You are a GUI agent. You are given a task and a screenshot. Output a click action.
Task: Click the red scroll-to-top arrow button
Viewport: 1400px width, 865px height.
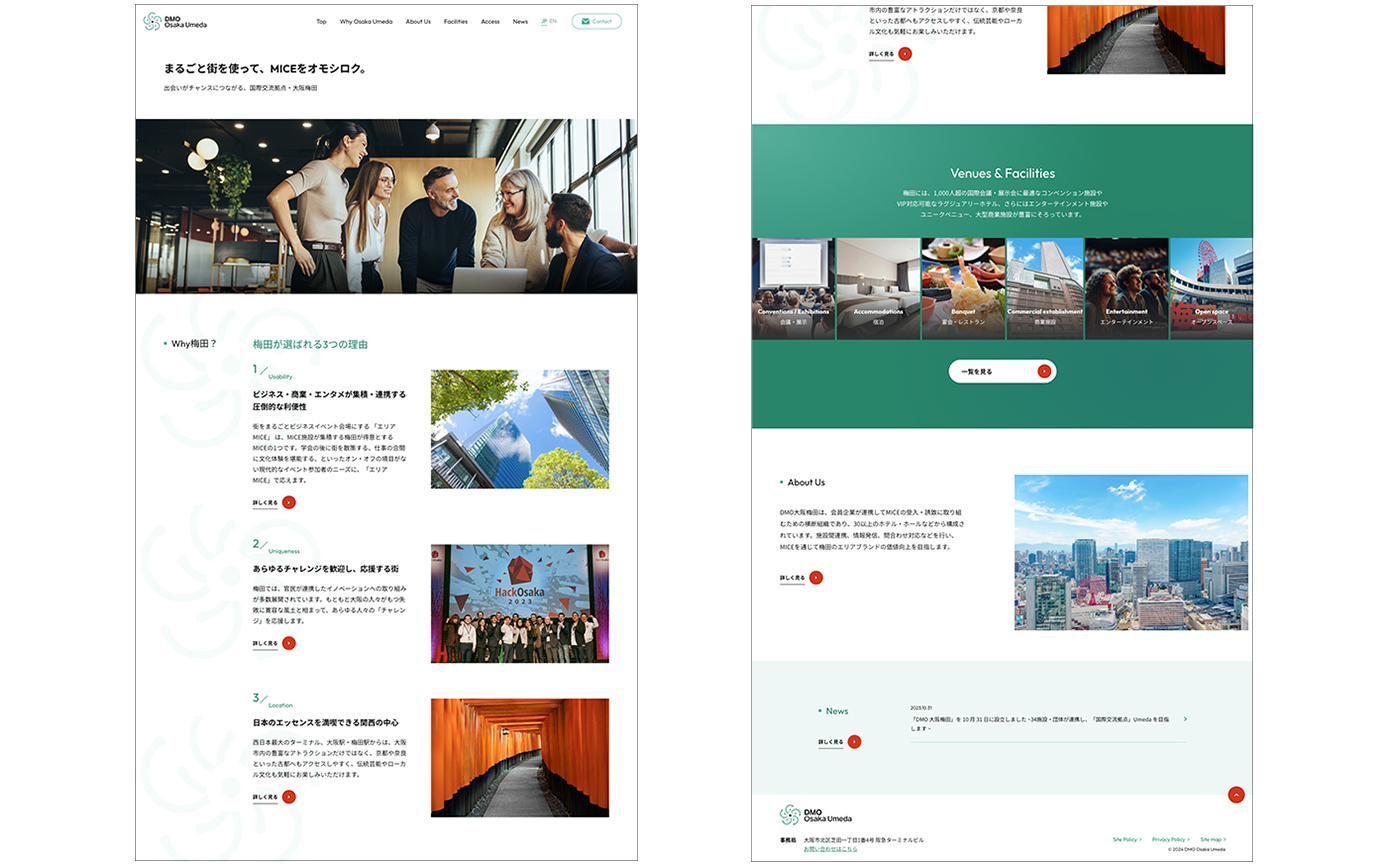[x=1236, y=795]
